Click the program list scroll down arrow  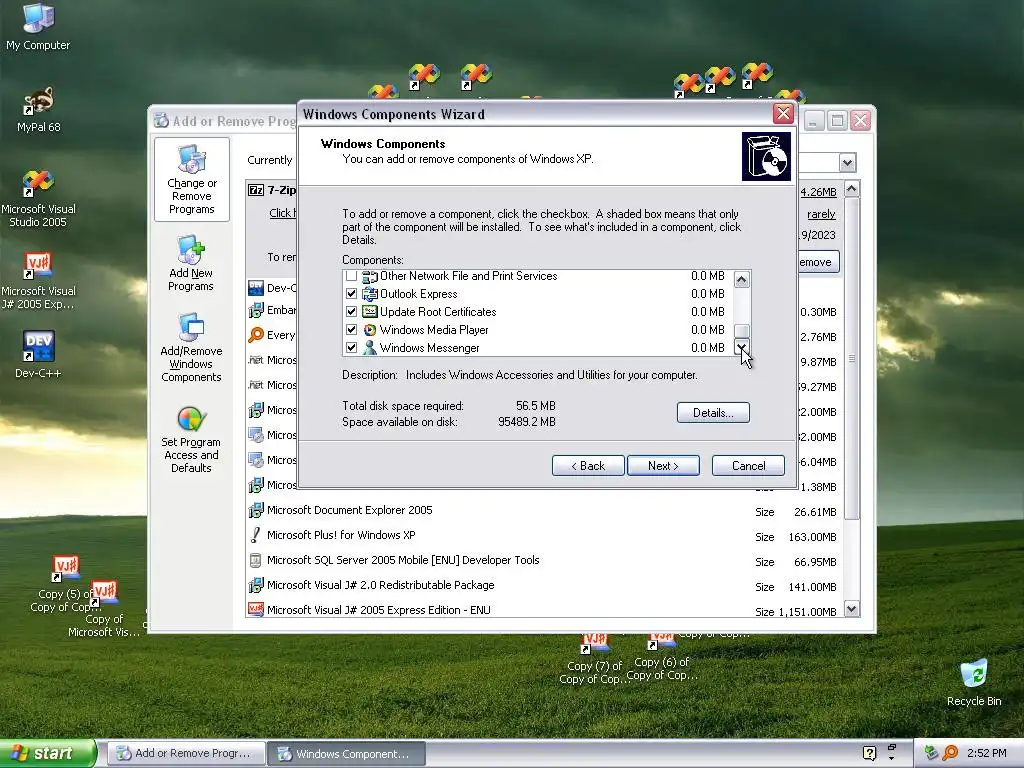click(x=852, y=609)
